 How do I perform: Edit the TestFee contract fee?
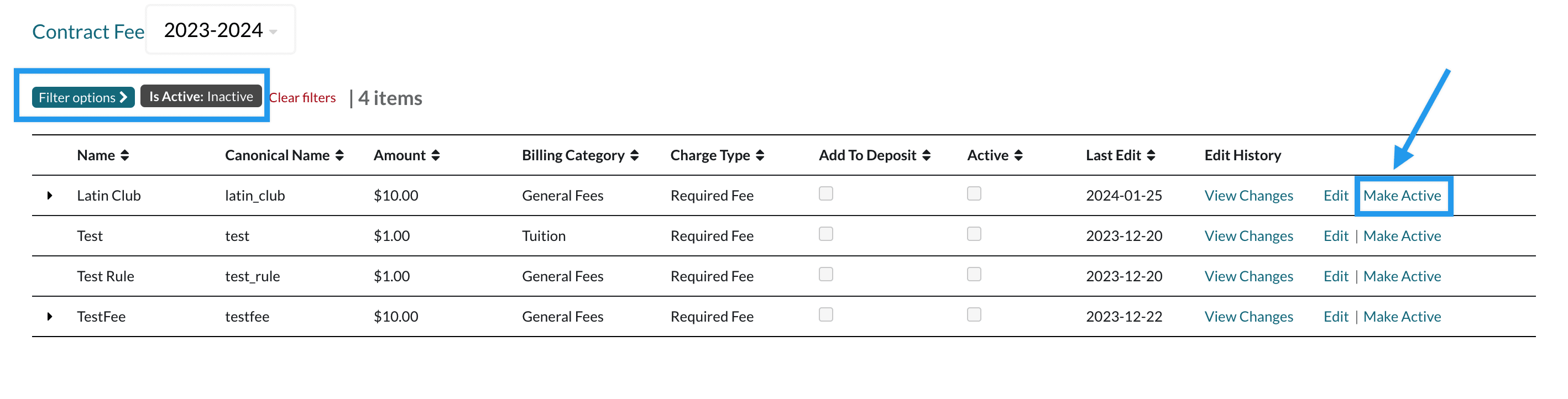pyautogui.click(x=1335, y=317)
